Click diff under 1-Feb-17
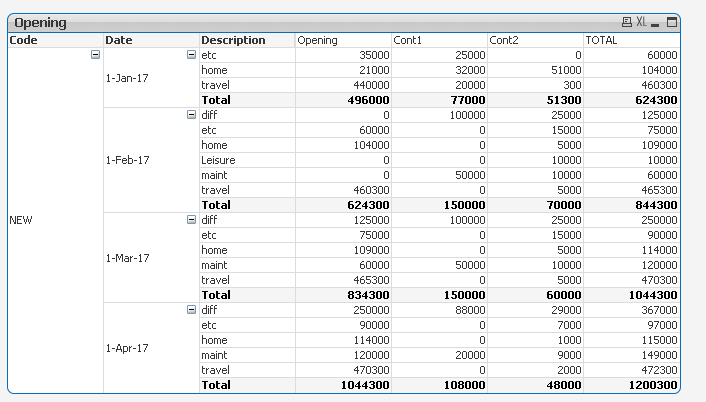The width and height of the screenshot is (706, 402). 247,115
